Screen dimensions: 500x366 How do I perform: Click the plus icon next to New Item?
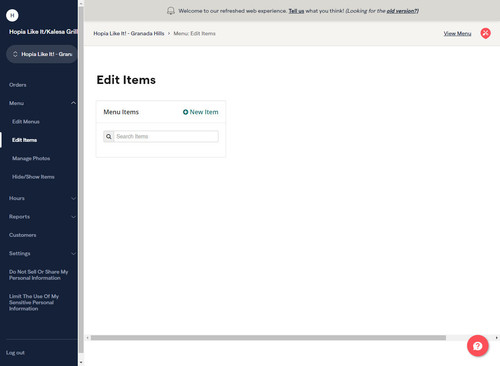click(x=186, y=112)
